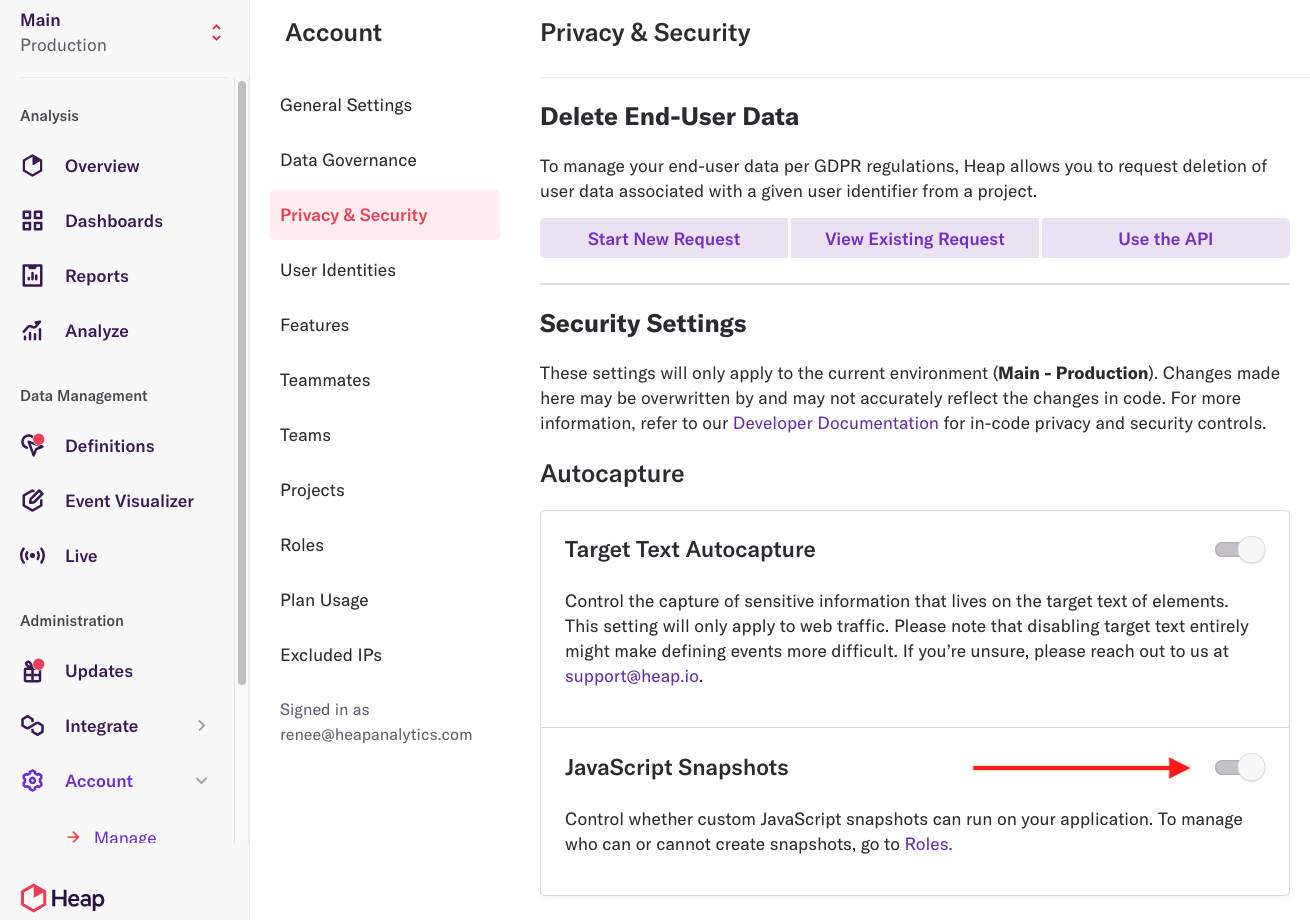Open Definitions via its icon
This screenshot has height=920, width=1310.
tap(32, 446)
